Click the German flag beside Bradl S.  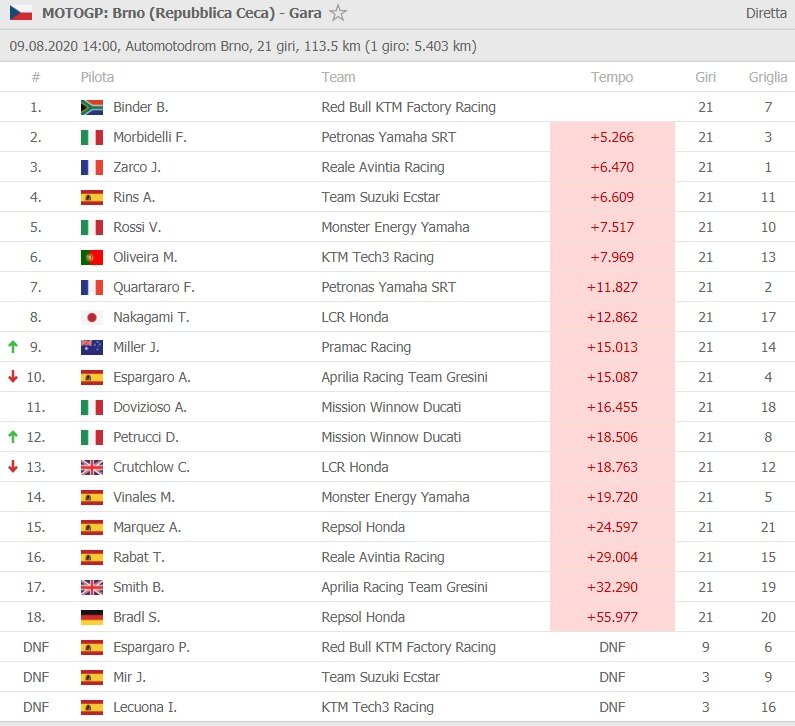(92, 618)
